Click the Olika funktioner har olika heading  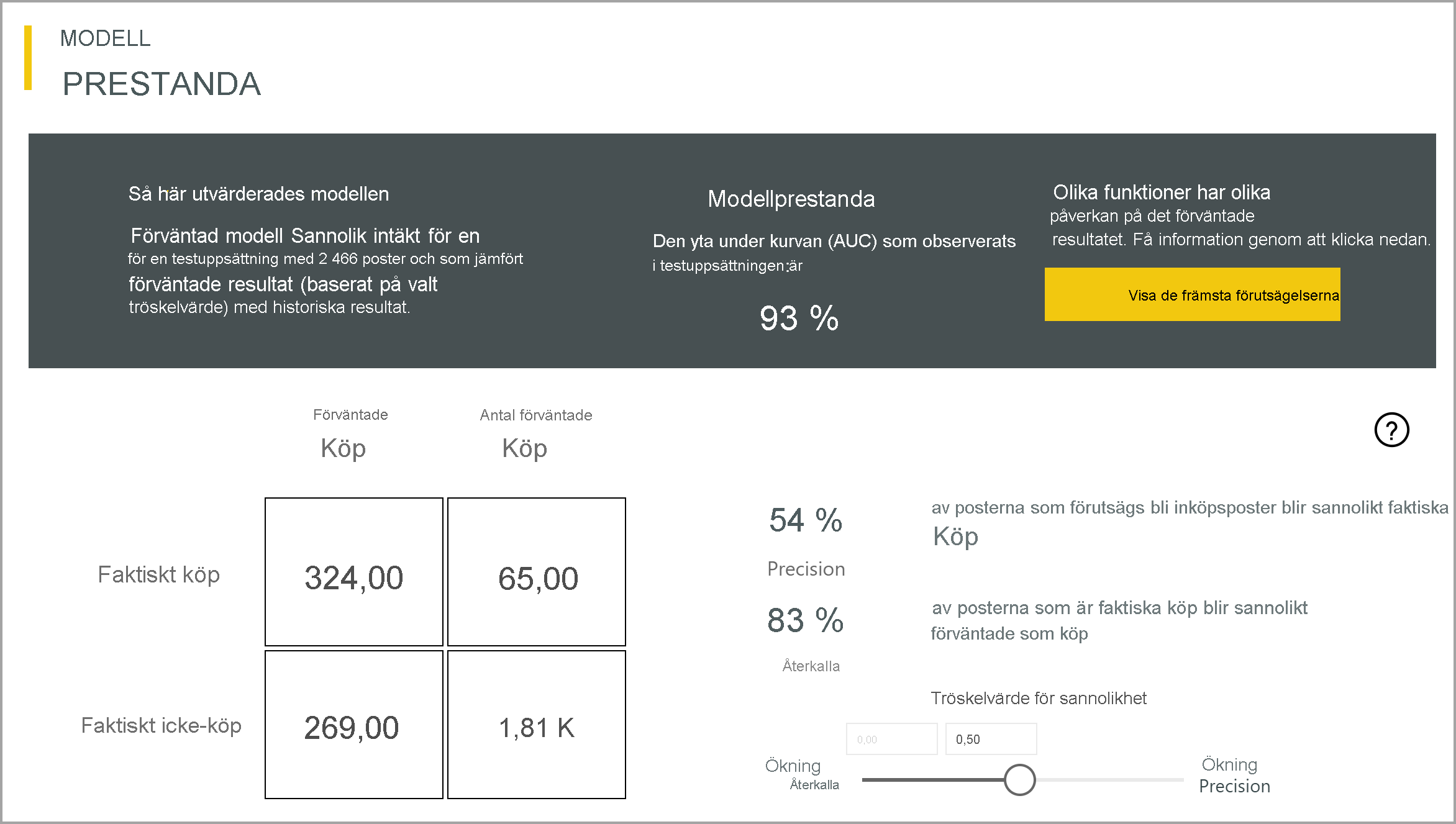pos(1162,192)
